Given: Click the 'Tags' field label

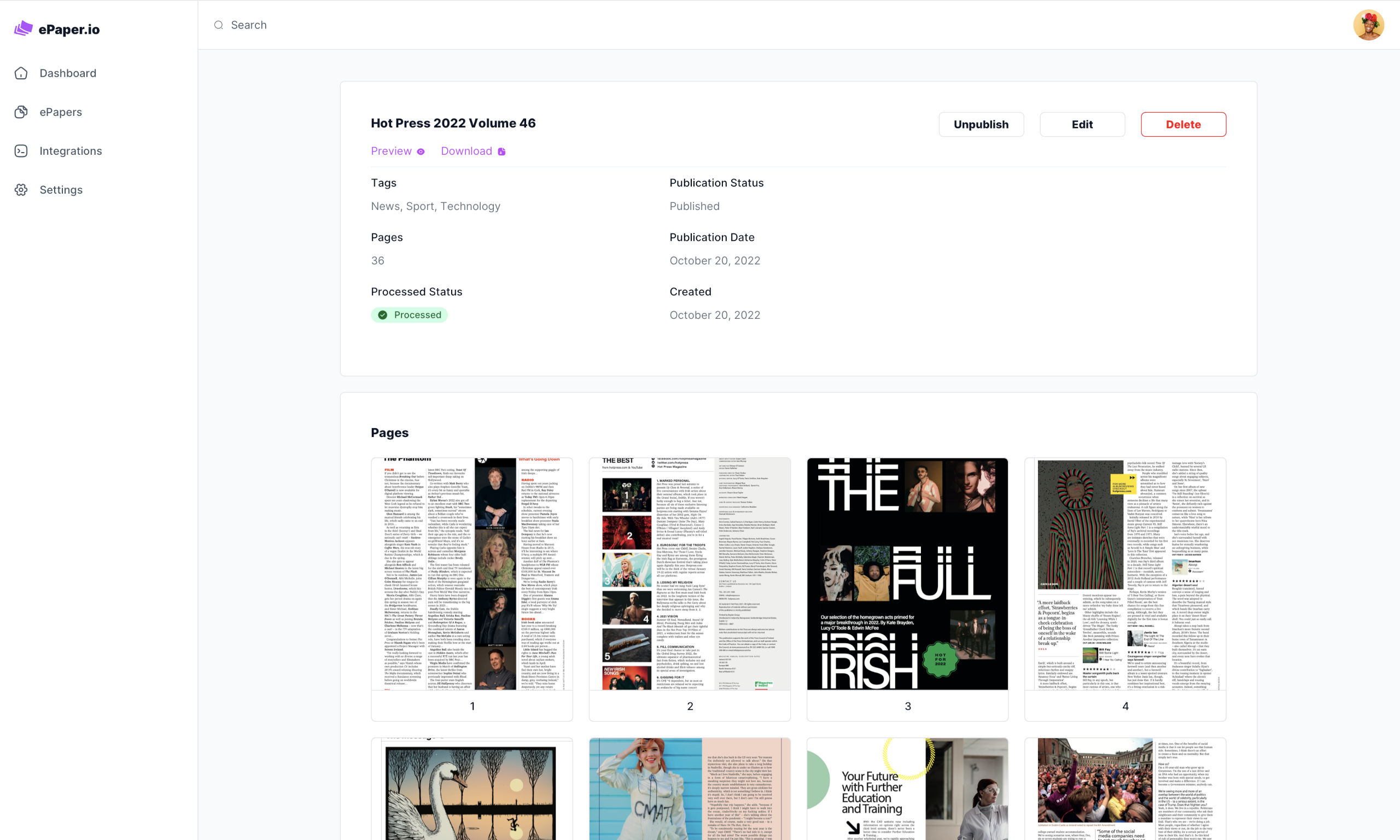Looking at the screenshot, I should coord(383,183).
